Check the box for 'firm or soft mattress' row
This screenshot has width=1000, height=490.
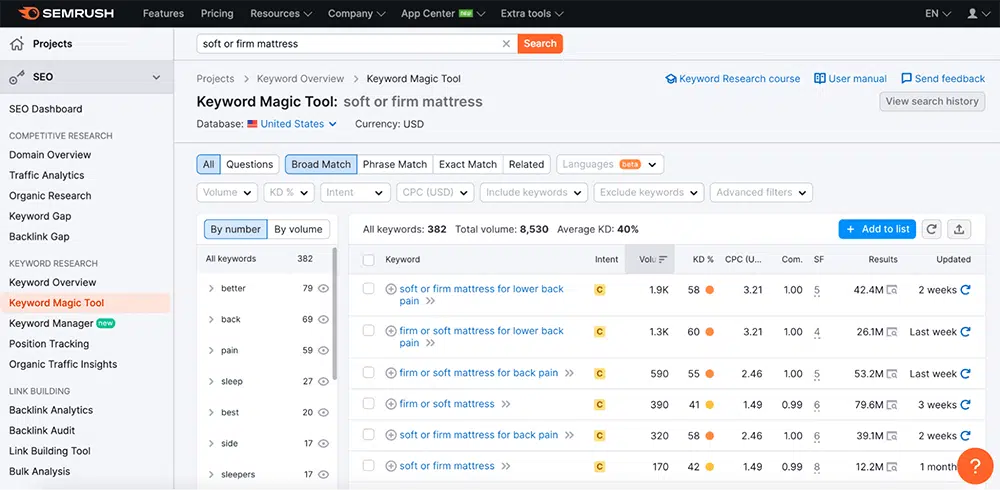tap(368, 403)
